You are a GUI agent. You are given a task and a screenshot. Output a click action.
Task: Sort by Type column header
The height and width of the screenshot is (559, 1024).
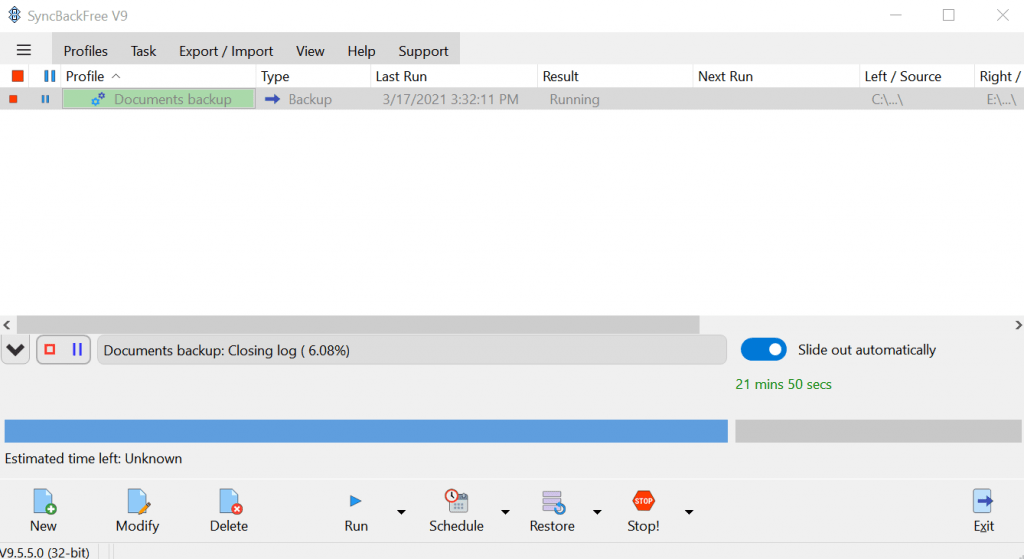coord(313,76)
